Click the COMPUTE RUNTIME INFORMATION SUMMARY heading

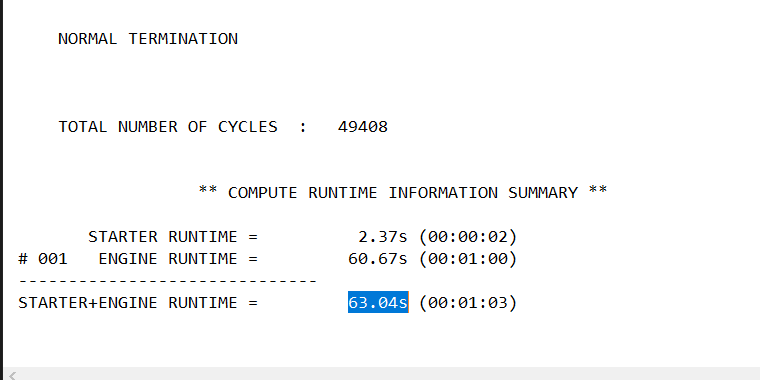point(403,193)
